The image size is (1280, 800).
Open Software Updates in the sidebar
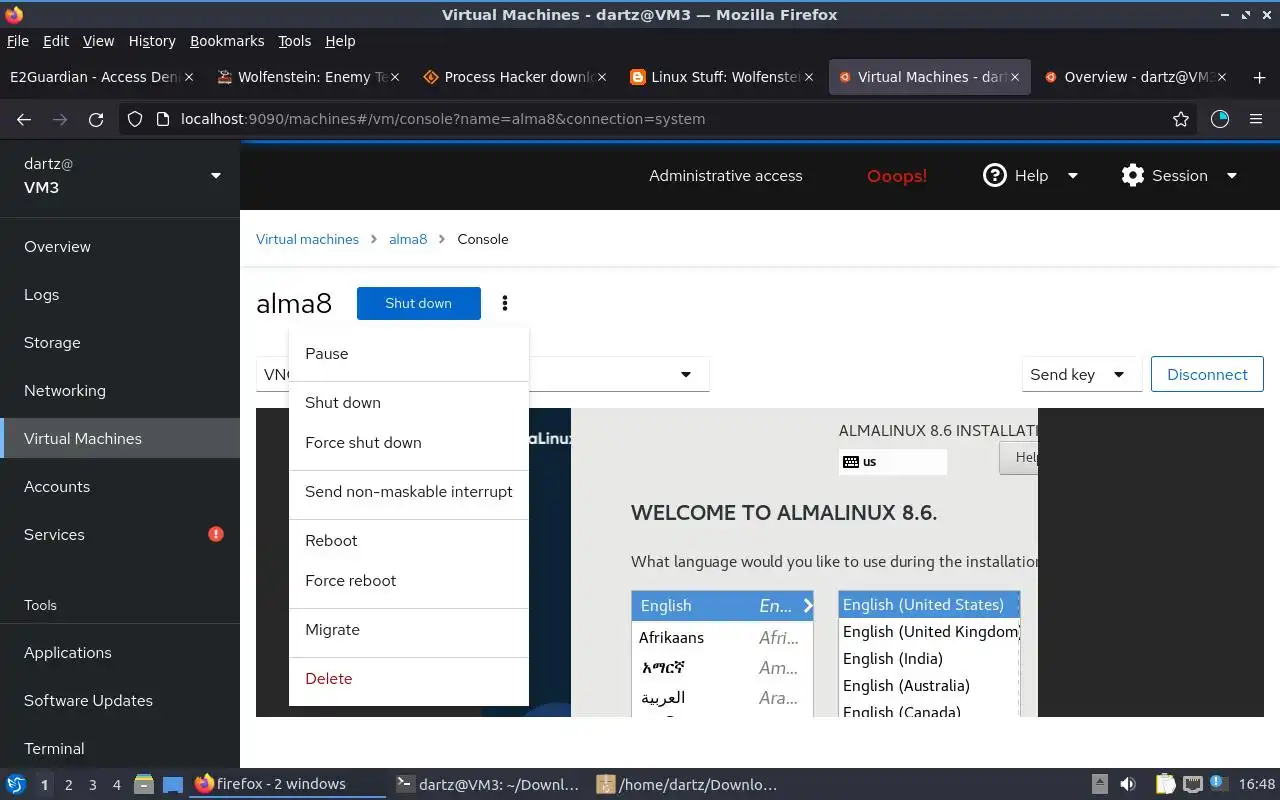(x=120, y=701)
